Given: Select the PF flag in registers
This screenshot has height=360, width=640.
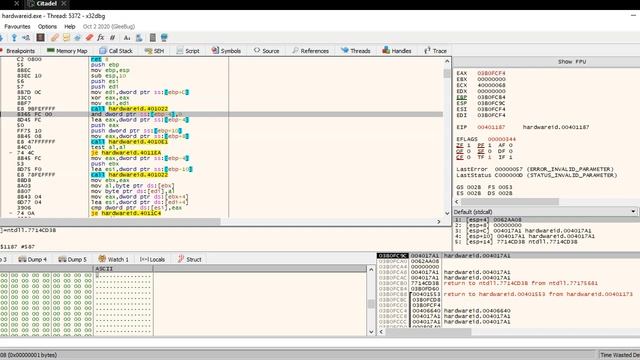Looking at the screenshot, I should 481,145.
